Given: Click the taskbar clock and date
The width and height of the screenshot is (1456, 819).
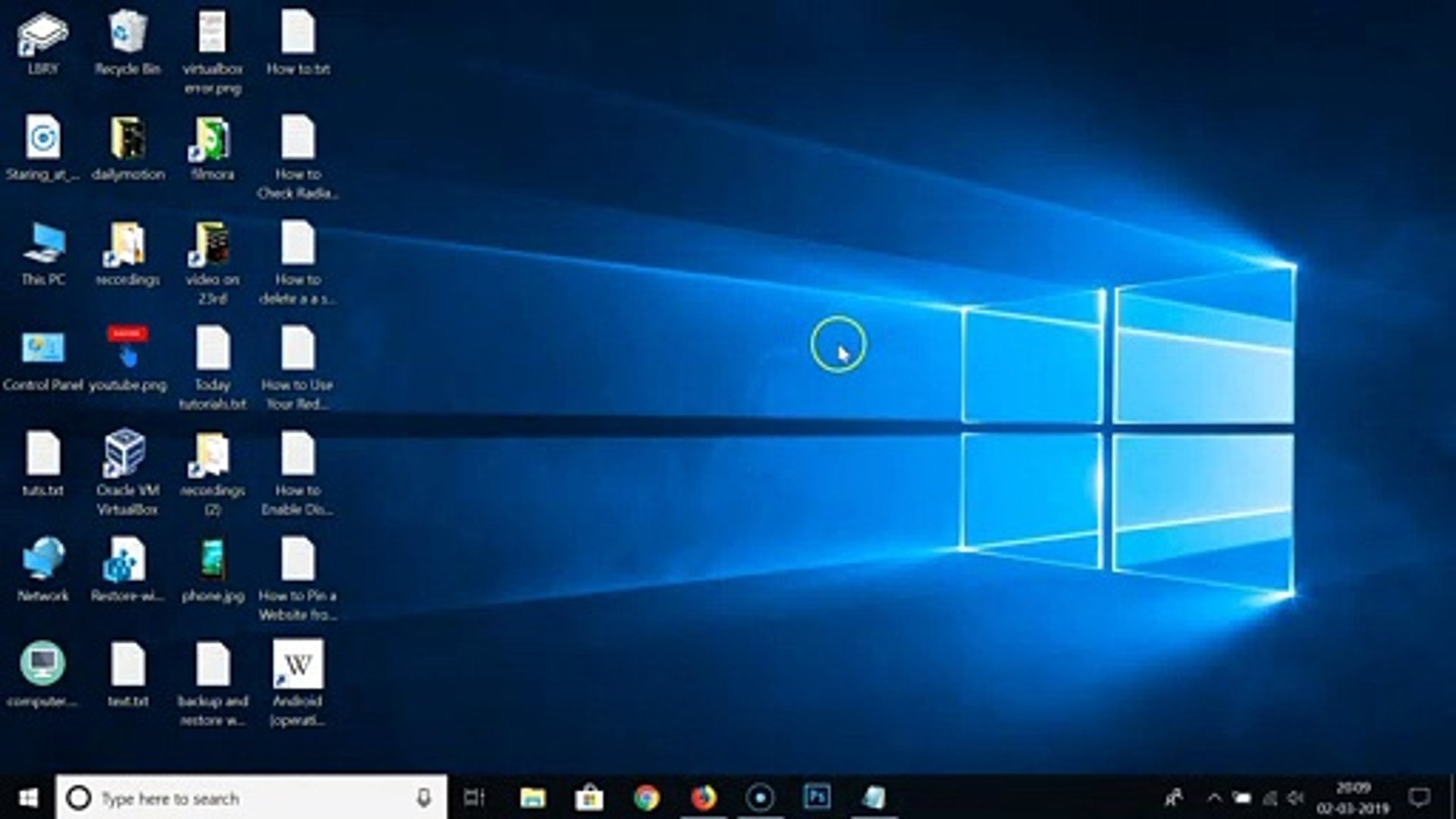Looking at the screenshot, I should pyautogui.click(x=1353, y=798).
